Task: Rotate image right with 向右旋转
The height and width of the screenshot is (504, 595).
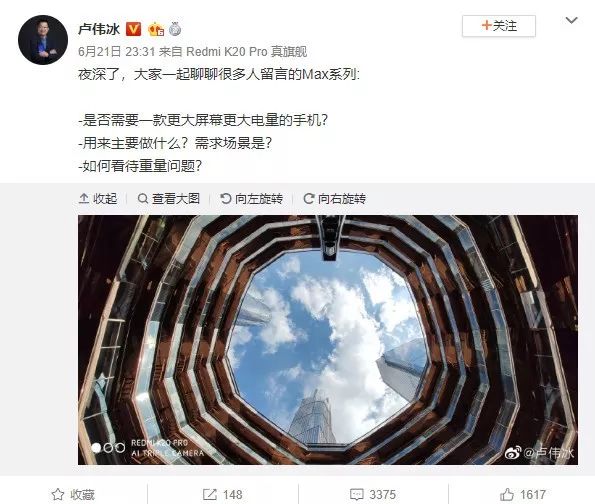Action: [x=335, y=198]
